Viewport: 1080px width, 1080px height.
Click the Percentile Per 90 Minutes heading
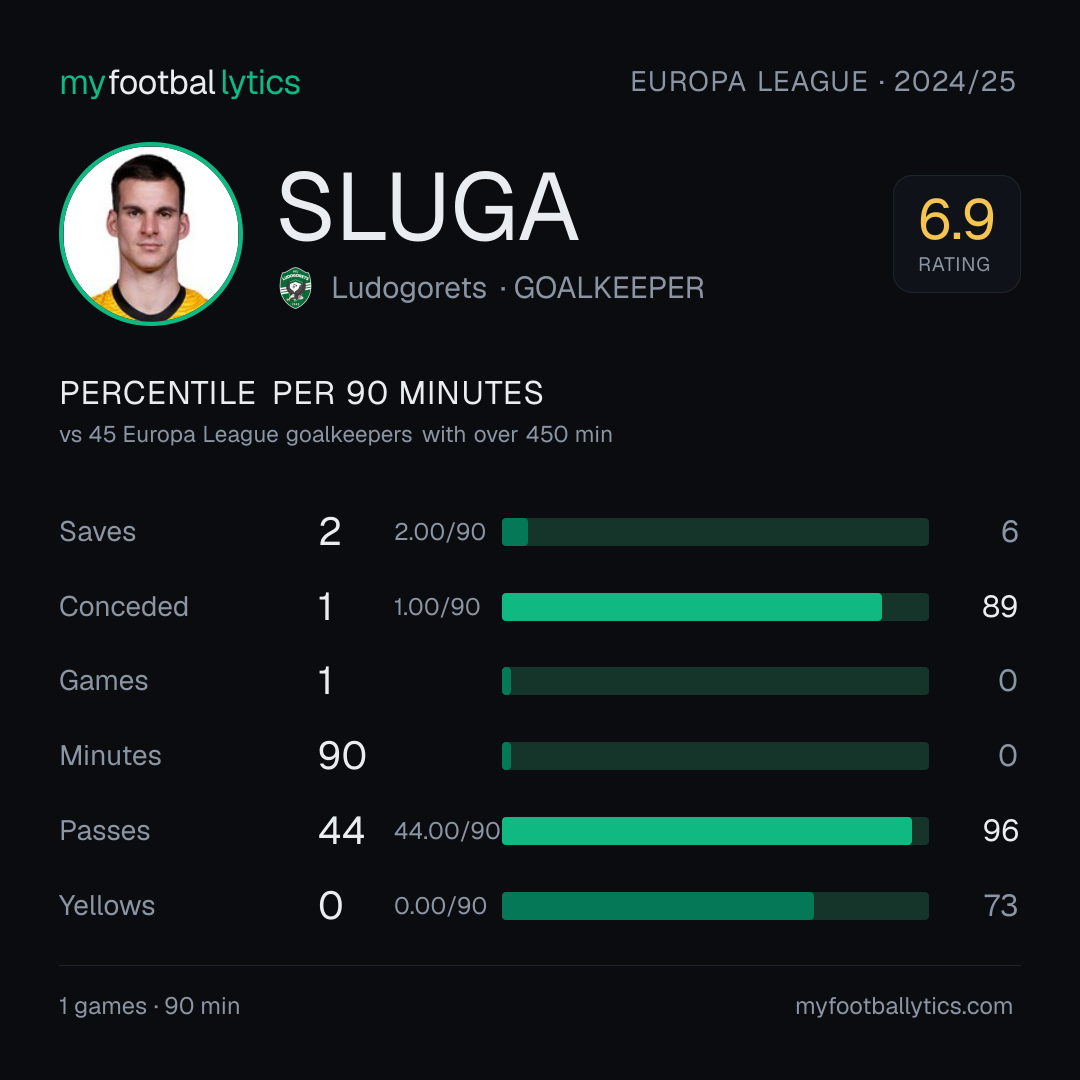coord(302,393)
